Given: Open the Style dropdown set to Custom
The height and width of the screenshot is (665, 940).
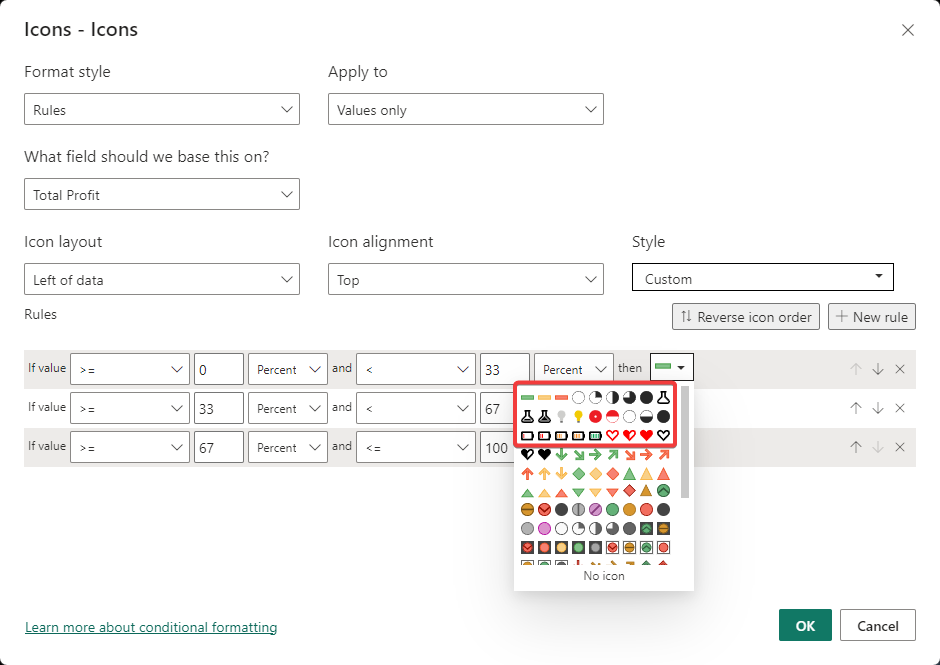Looking at the screenshot, I should [762, 279].
